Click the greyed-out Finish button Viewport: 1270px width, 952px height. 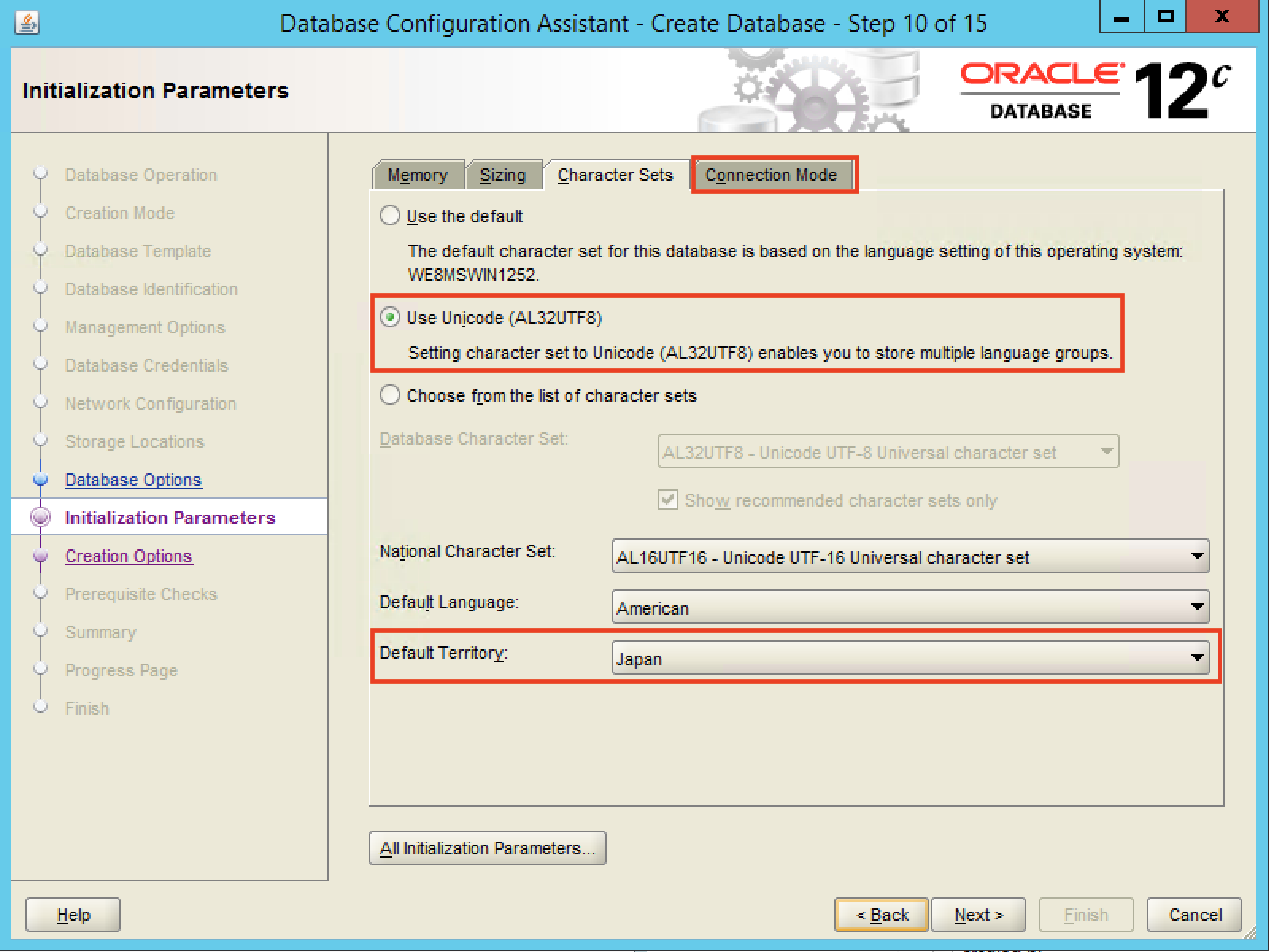point(1086,915)
